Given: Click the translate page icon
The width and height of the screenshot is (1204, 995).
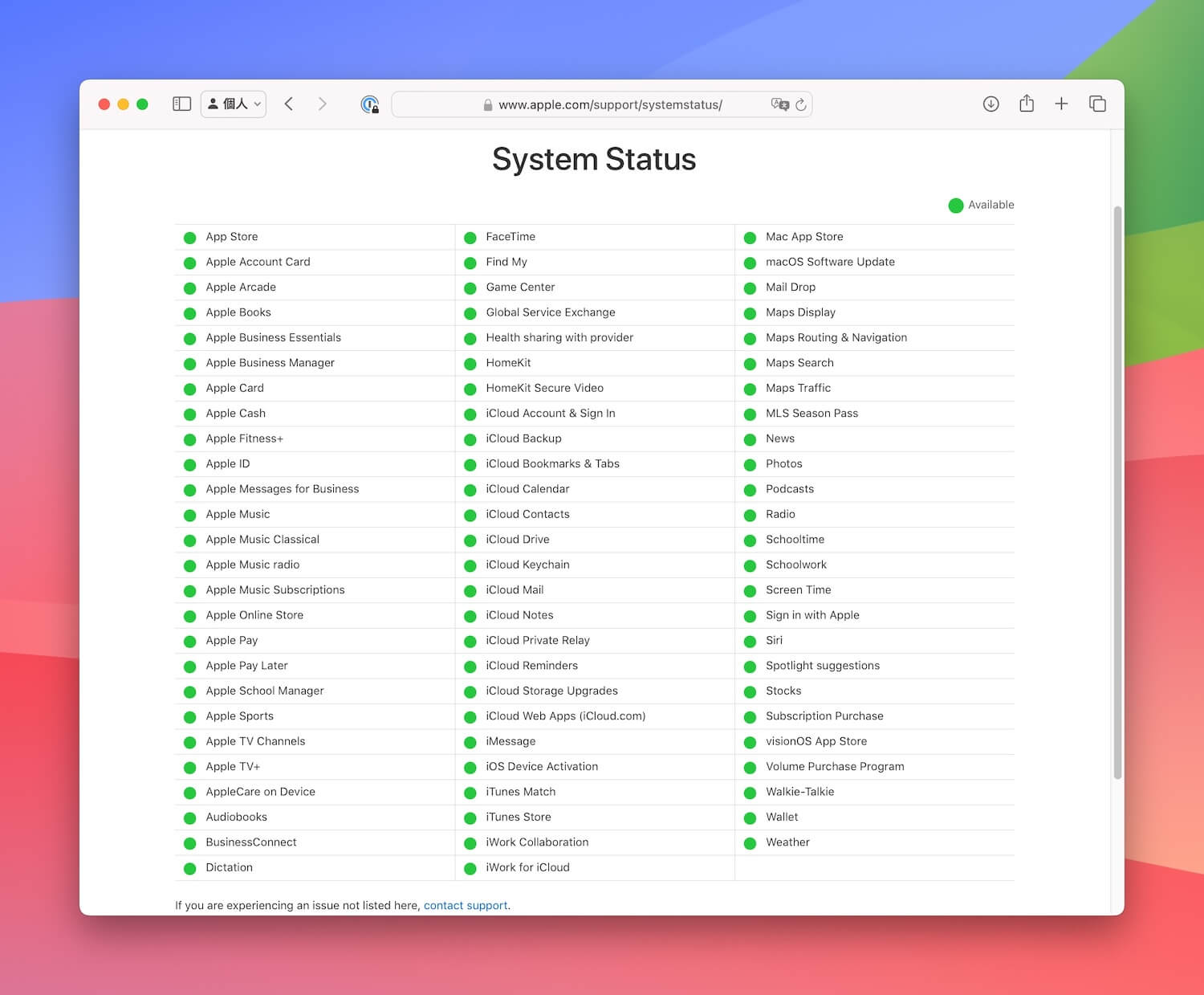Looking at the screenshot, I should [x=779, y=104].
